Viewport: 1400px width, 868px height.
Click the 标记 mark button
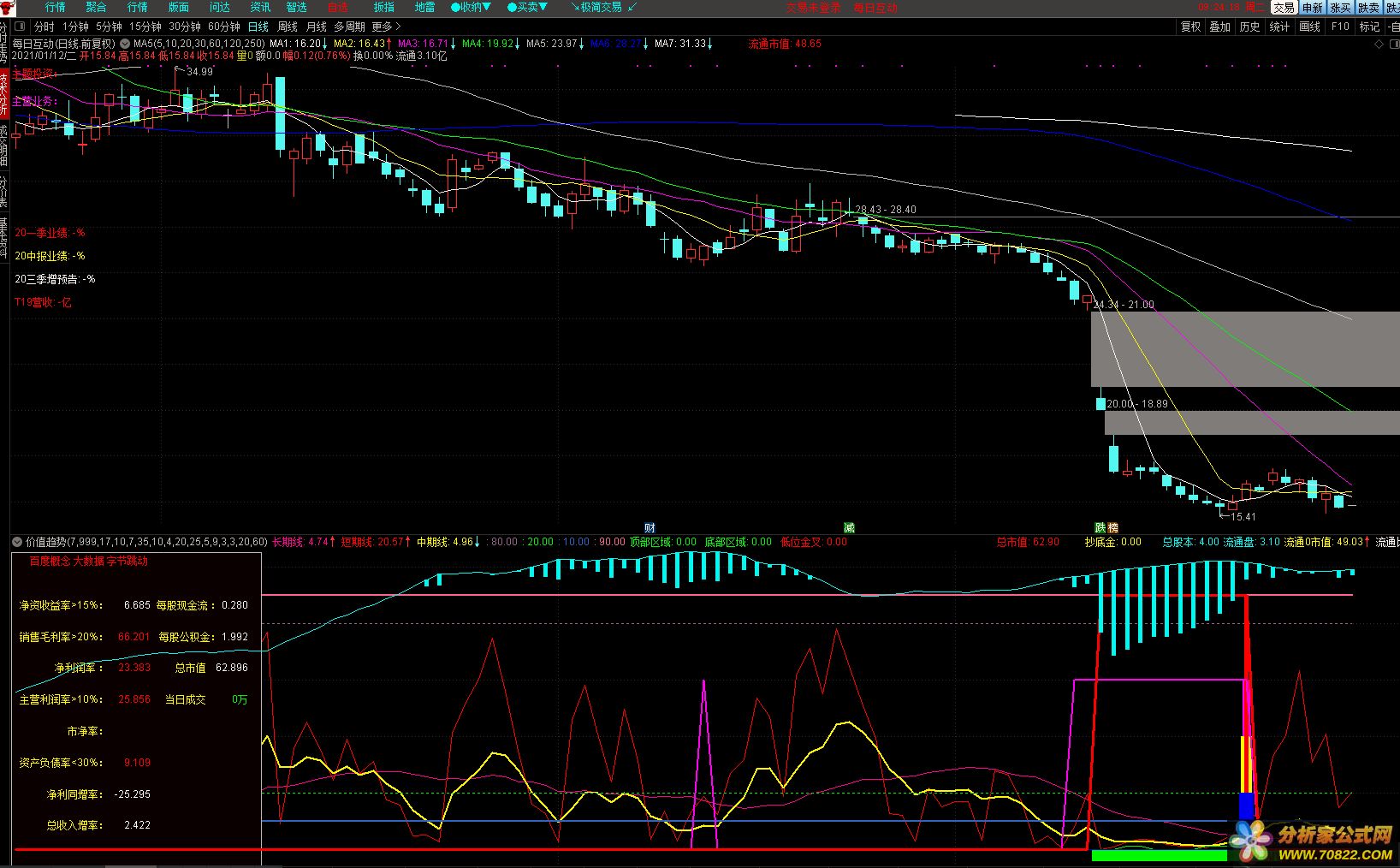(1369, 27)
